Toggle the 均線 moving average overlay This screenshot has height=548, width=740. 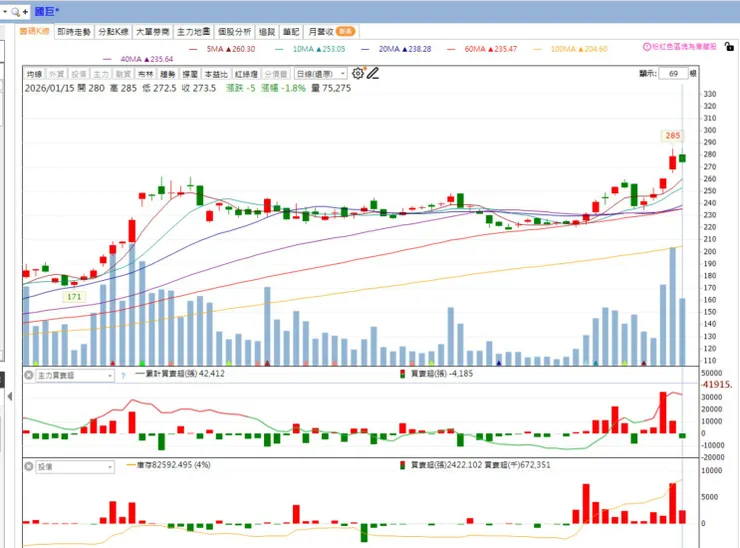[x=34, y=74]
